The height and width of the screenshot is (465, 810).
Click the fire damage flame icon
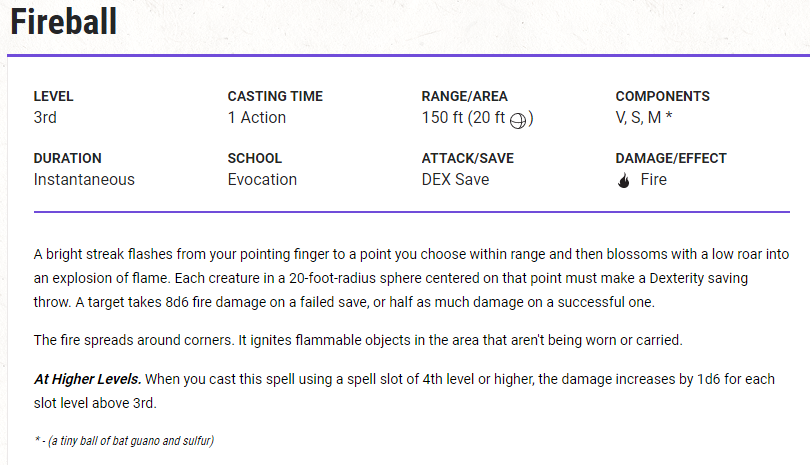(624, 181)
